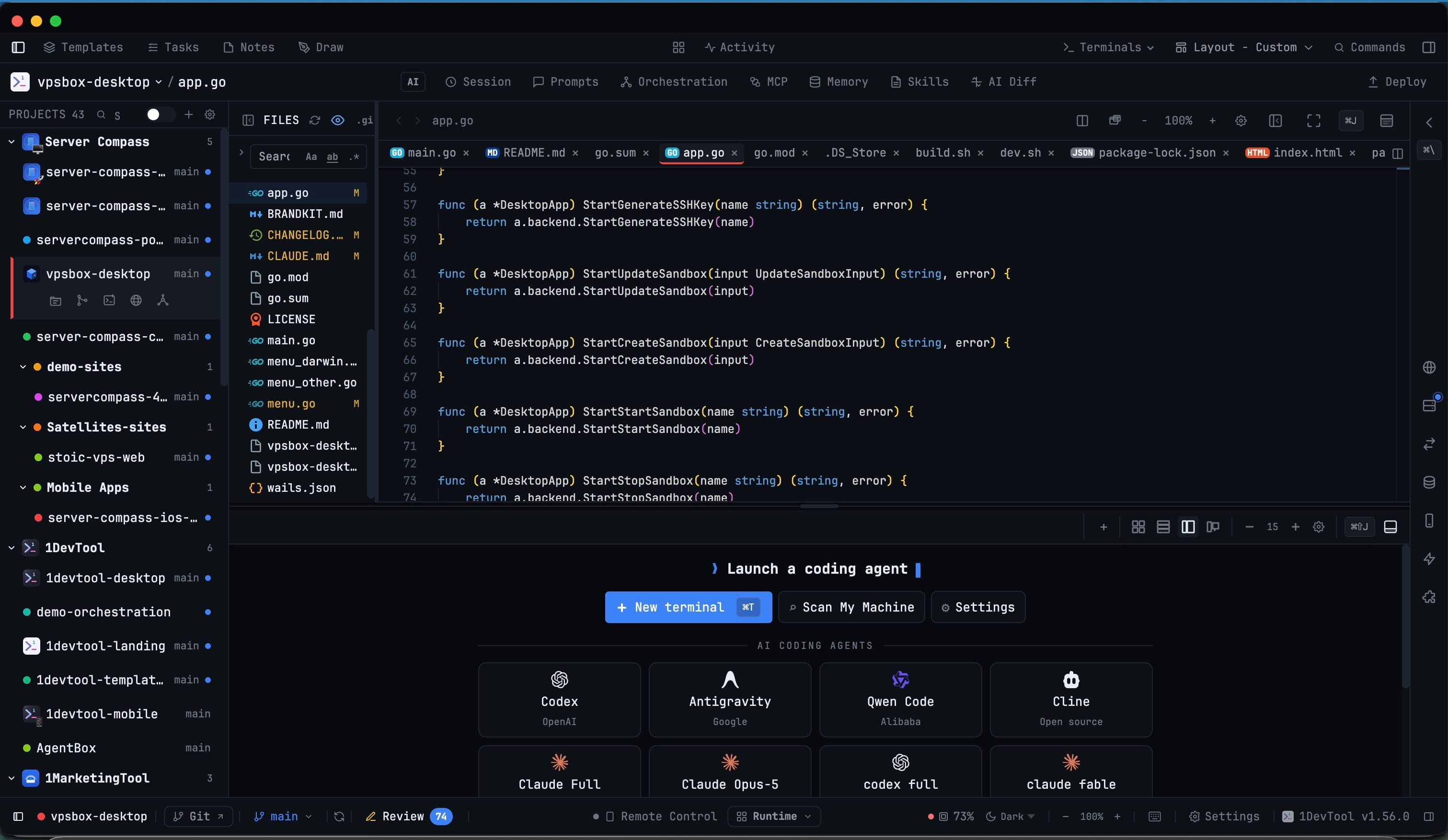Screen dimensions: 1448x840
Task: Open the main branch dropdown
Action: point(283,817)
